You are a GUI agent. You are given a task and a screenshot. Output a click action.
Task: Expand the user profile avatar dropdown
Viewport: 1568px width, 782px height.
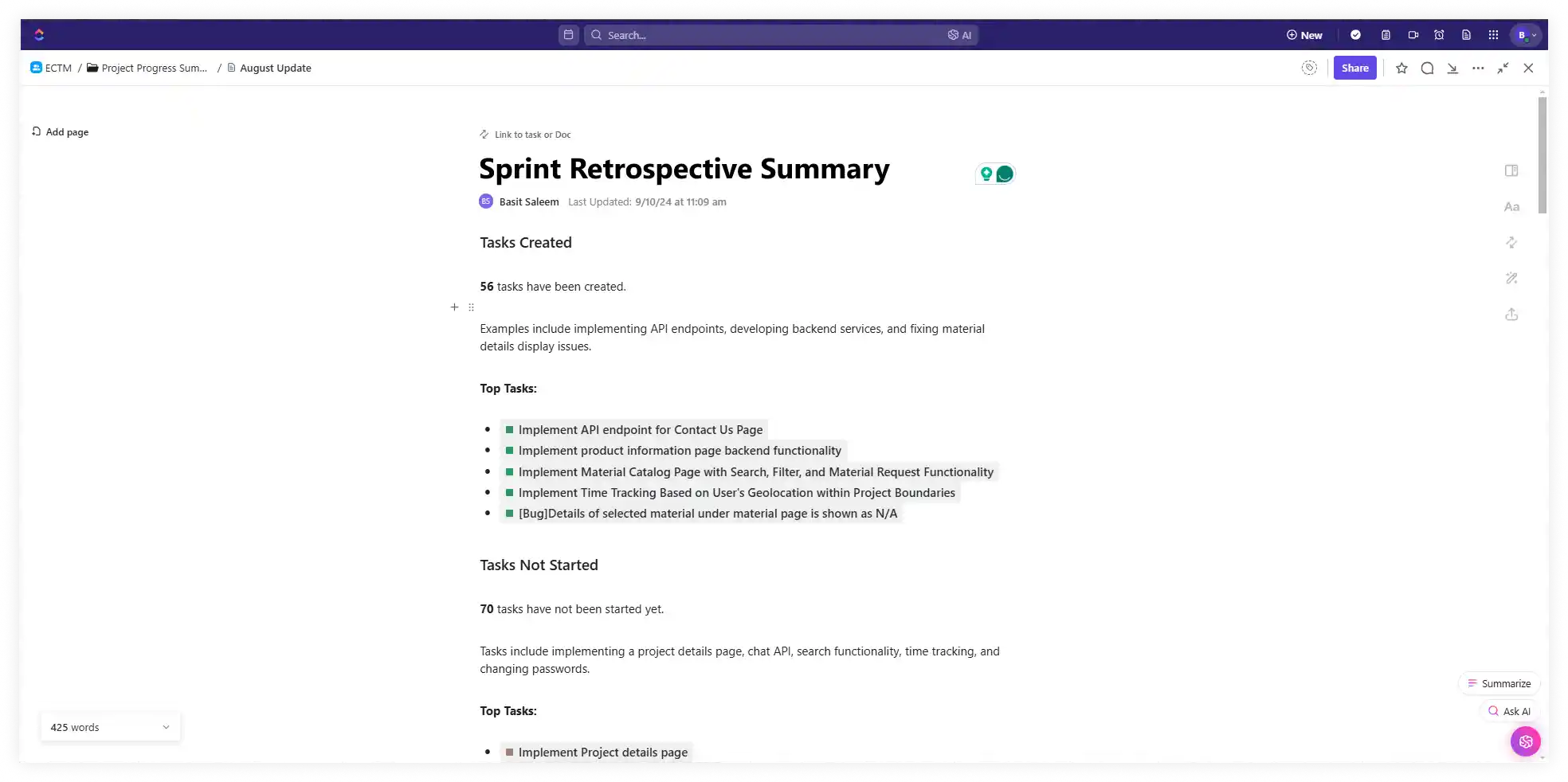[x=1526, y=35]
